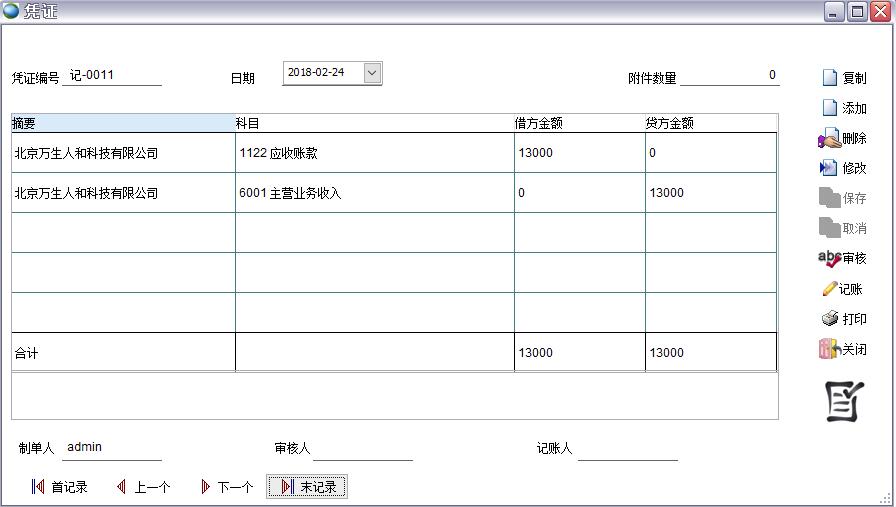Screen dimensions: 896x507
Task: Go to previous voucher (上一个)
Action: 143,487
